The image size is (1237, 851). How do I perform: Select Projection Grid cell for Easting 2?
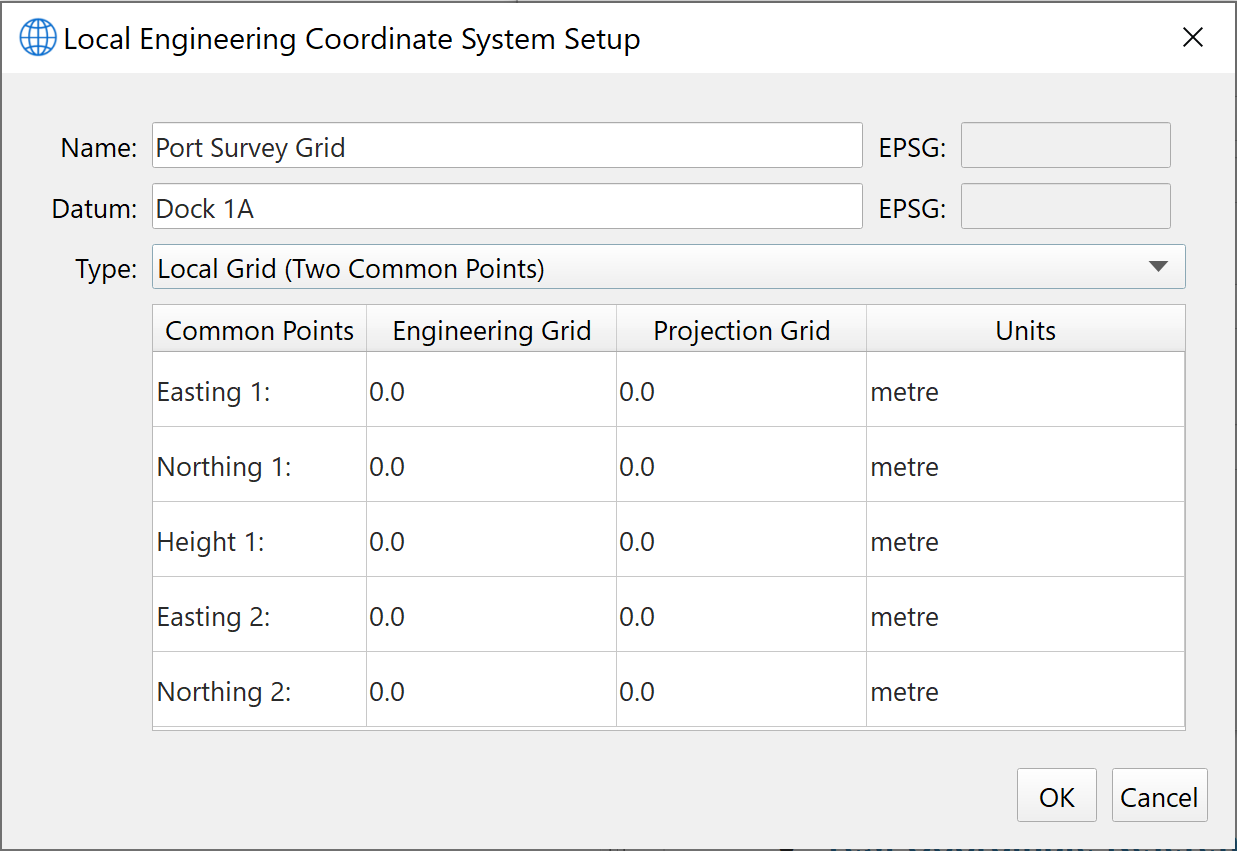coord(741,616)
